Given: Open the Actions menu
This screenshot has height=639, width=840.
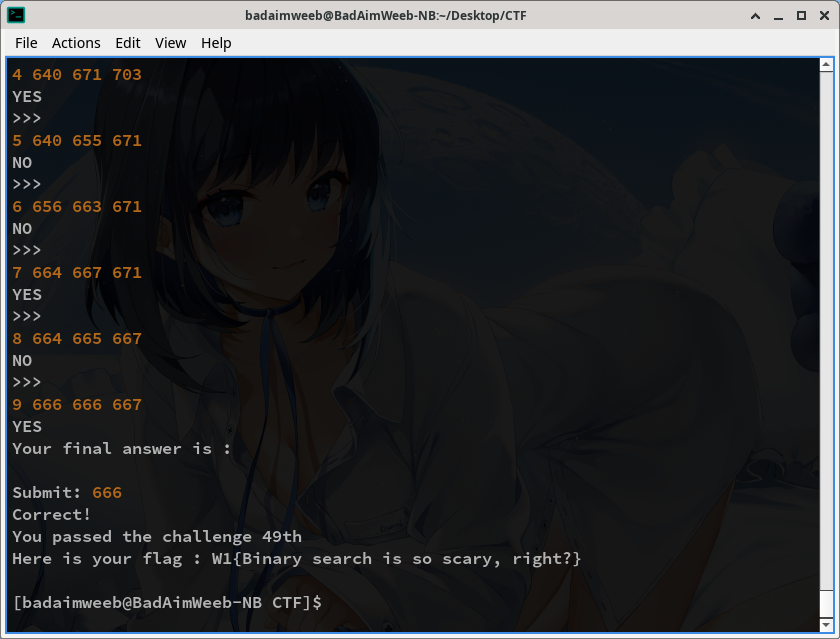Looking at the screenshot, I should pos(76,43).
